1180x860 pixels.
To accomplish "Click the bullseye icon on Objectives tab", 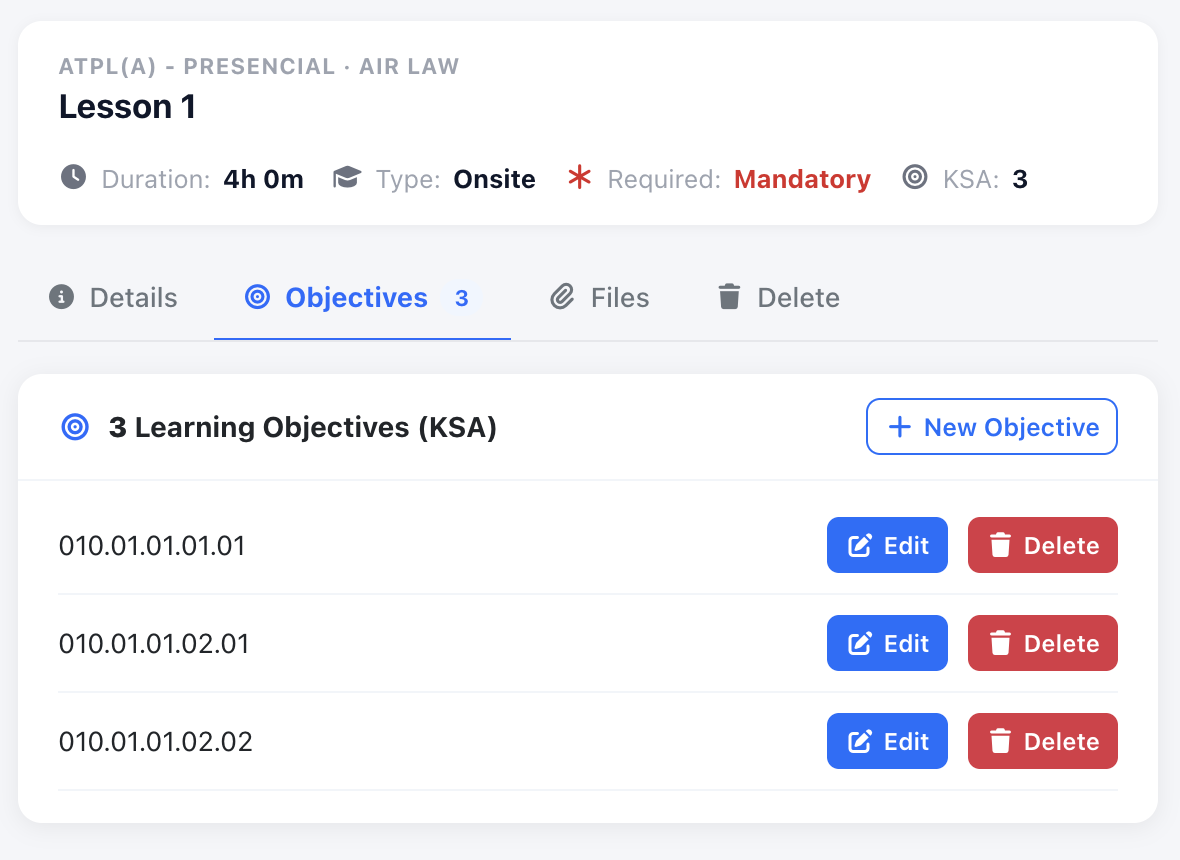I will (257, 297).
